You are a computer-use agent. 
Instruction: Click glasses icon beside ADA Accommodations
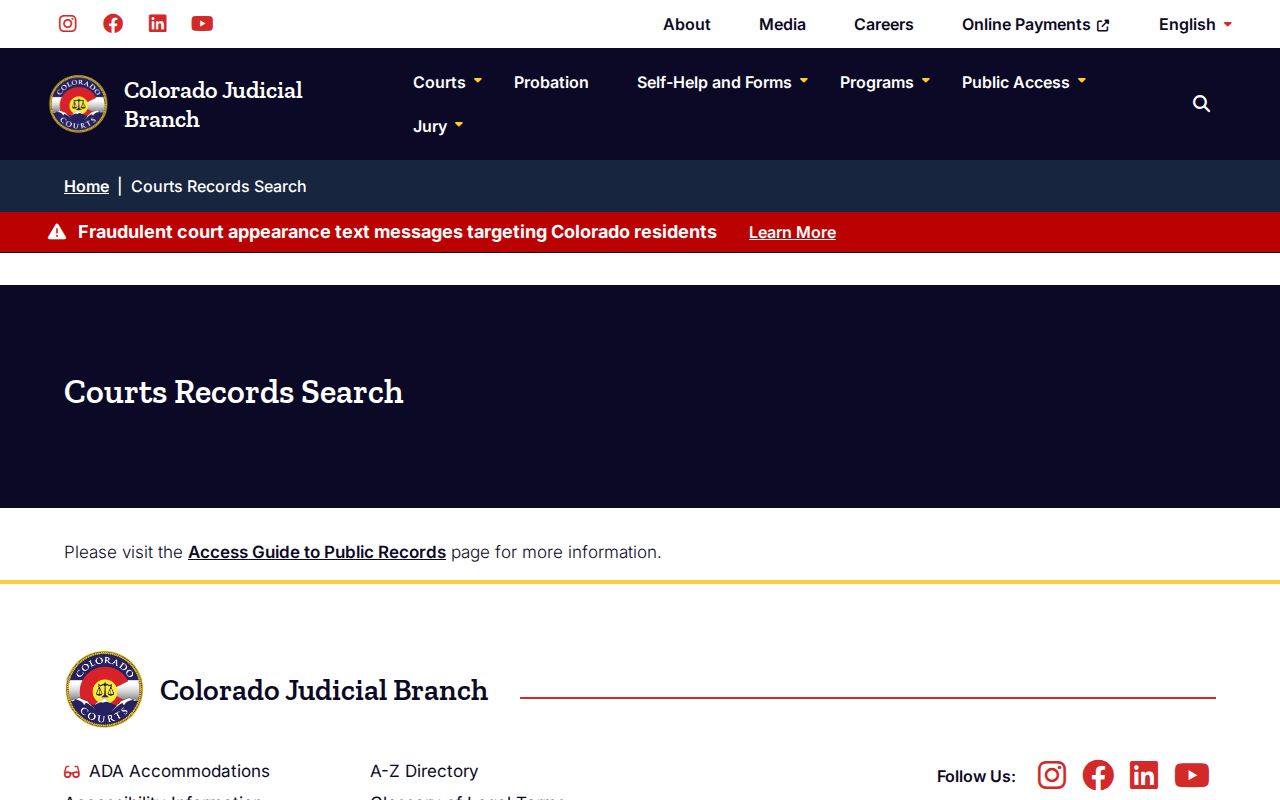pos(72,772)
